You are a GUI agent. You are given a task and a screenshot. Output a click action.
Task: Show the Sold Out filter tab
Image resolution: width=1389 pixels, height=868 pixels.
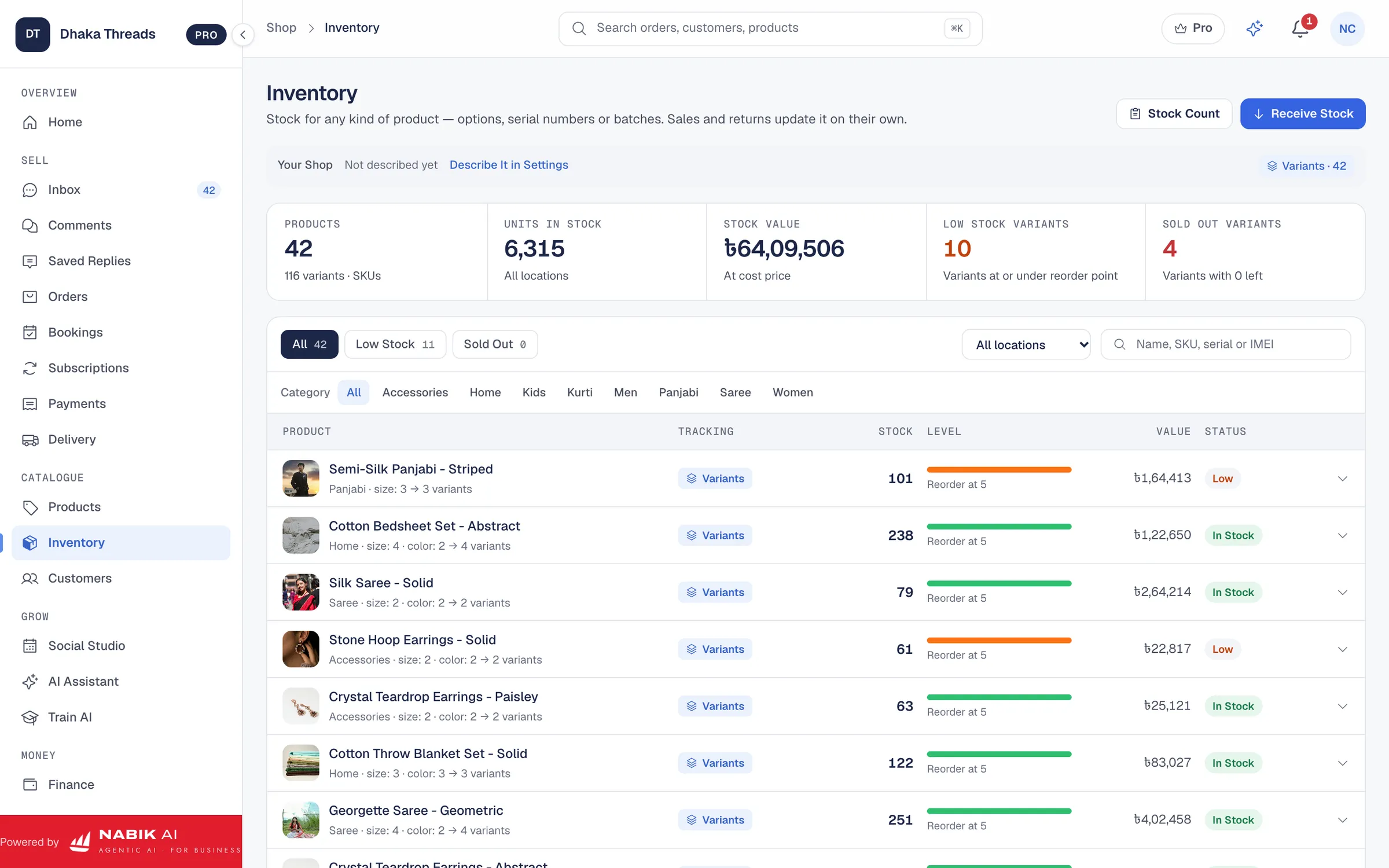click(495, 344)
